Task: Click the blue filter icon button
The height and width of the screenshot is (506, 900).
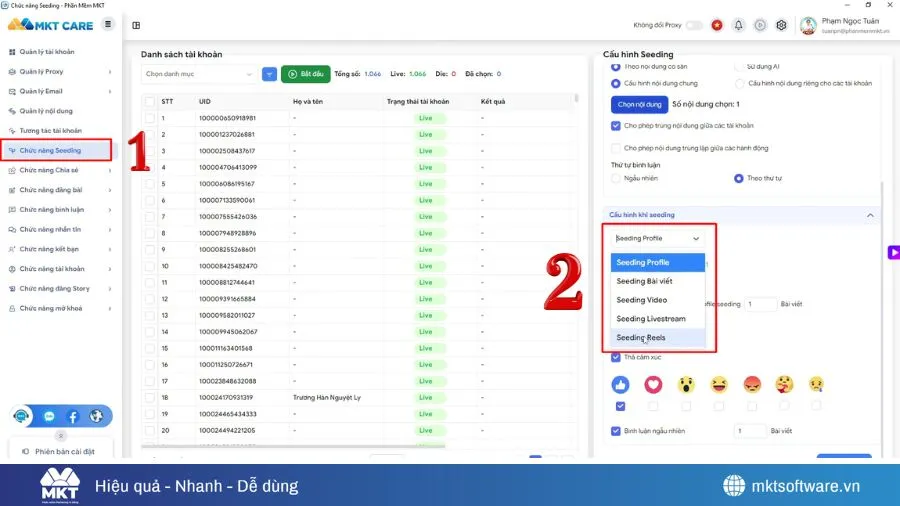Action: click(269, 74)
